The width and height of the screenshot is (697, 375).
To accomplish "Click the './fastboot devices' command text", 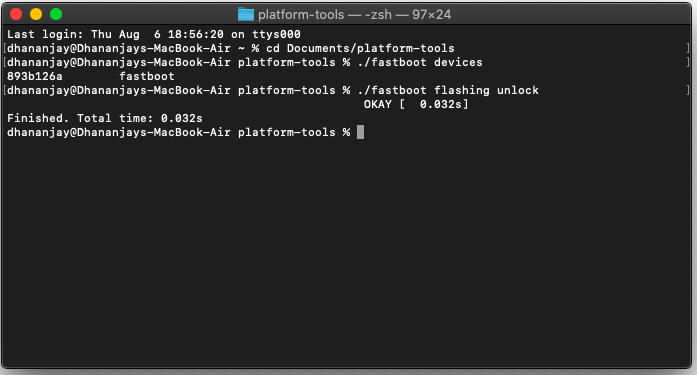I will 420,62.
